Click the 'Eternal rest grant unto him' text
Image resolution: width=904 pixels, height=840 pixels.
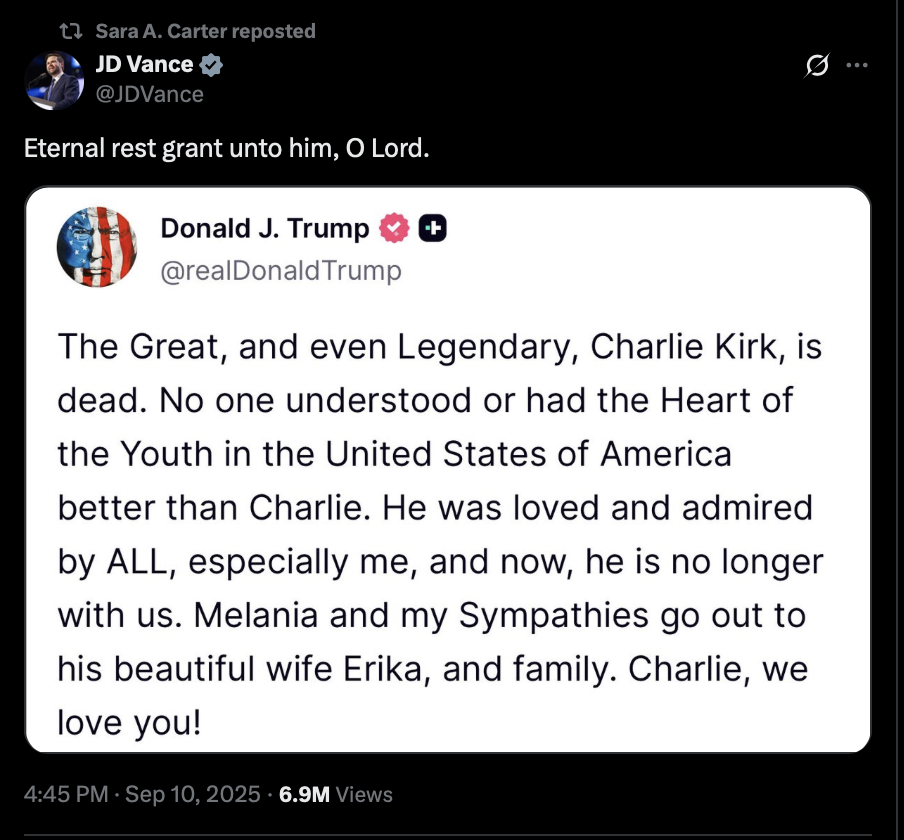coord(226,149)
